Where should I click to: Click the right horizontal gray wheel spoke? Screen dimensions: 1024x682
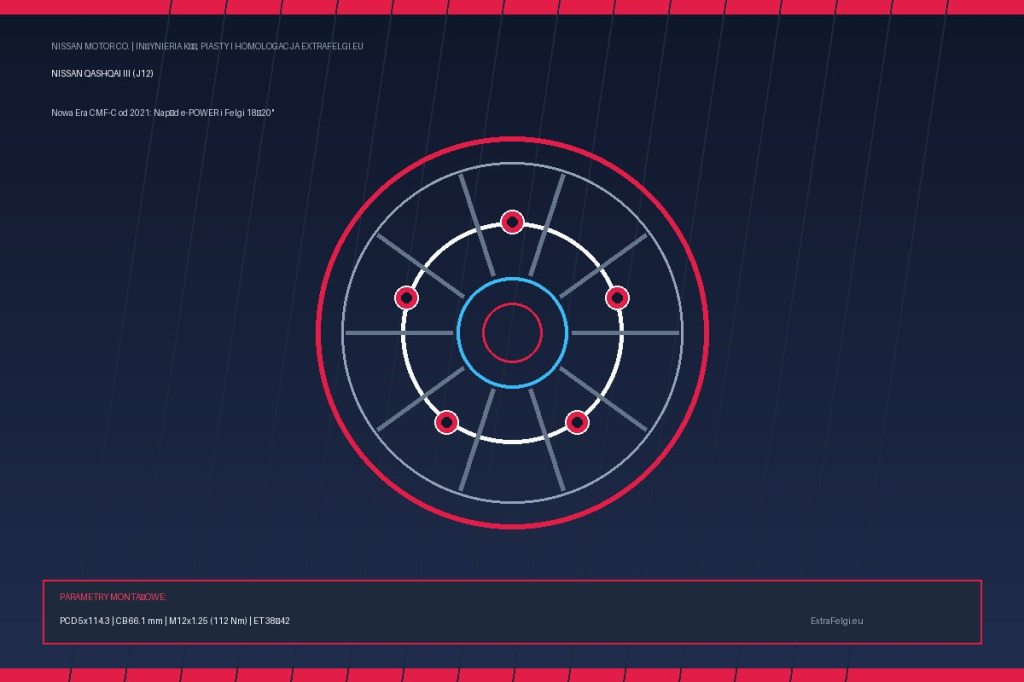click(626, 333)
